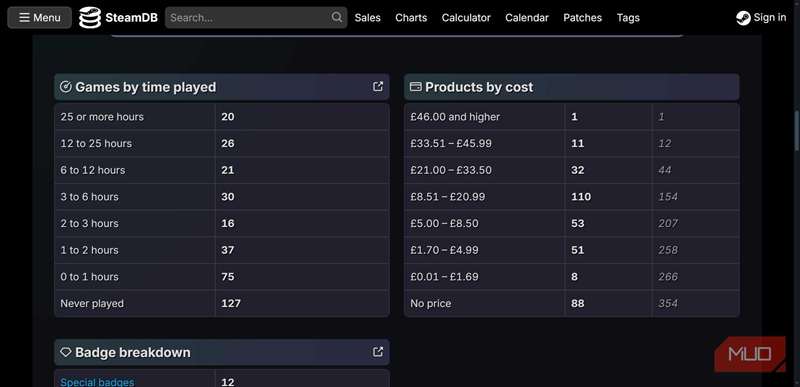Click the count 88 for No price
800x387 pixels.
click(x=578, y=303)
